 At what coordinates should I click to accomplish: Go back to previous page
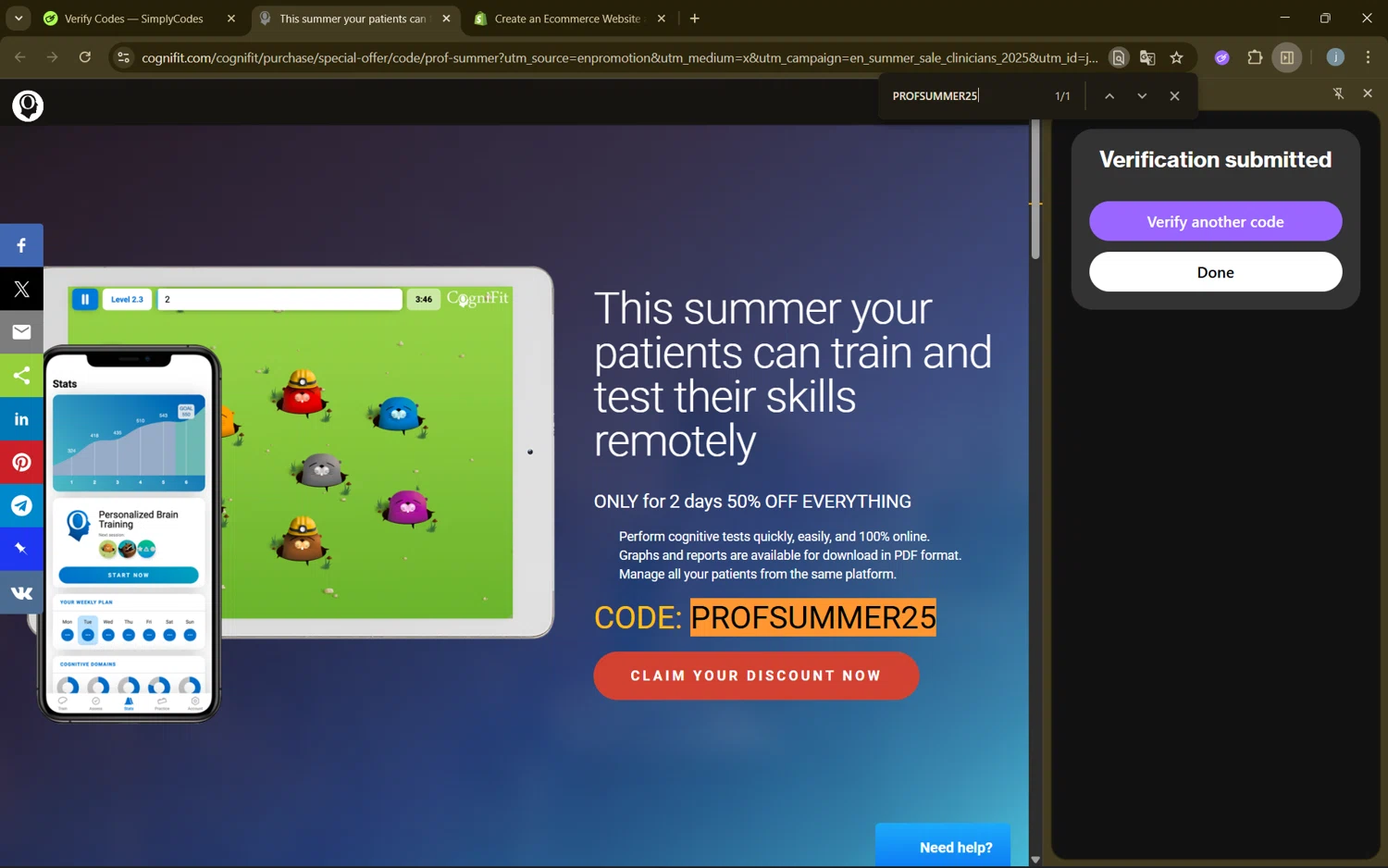tap(19, 57)
